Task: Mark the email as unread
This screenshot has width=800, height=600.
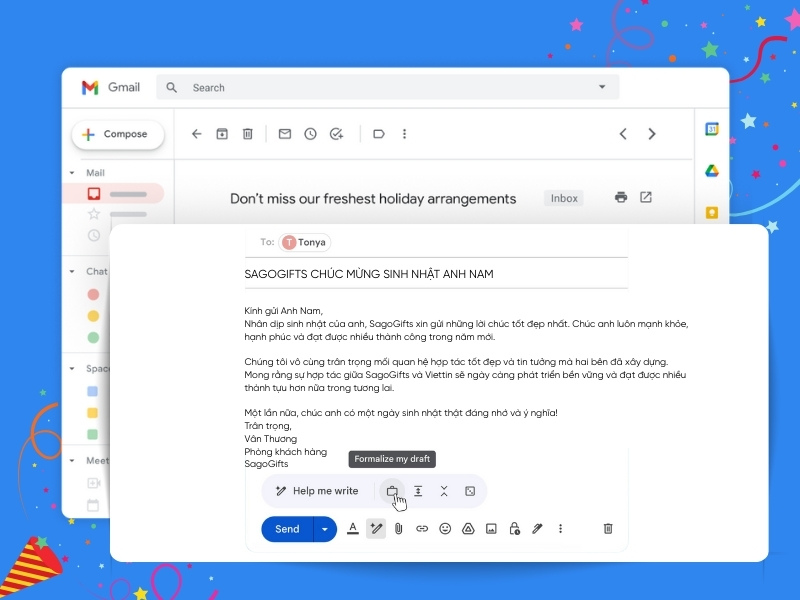Action: point(285,134)
